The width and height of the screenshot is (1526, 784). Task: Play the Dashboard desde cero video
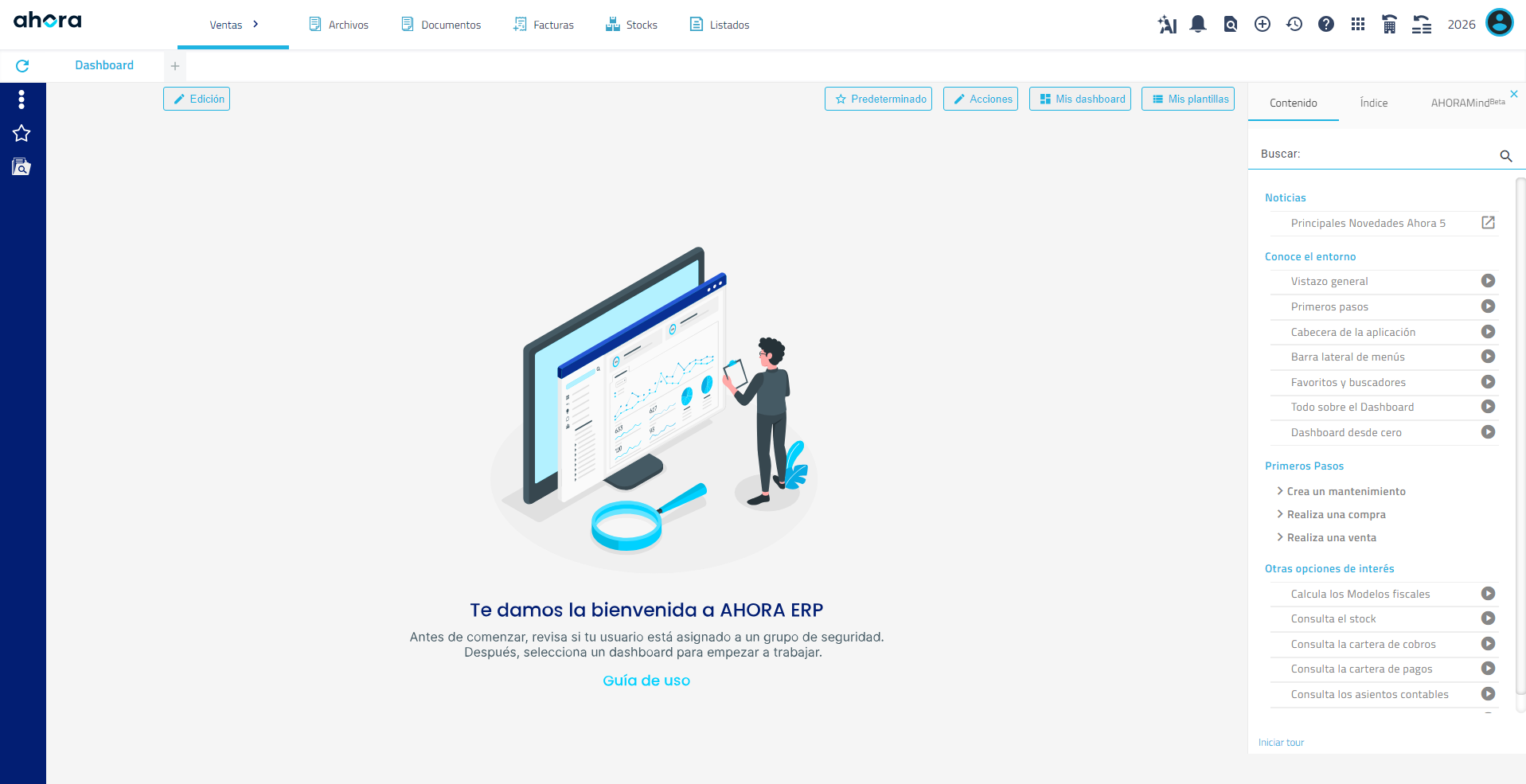coord(1488,432)
